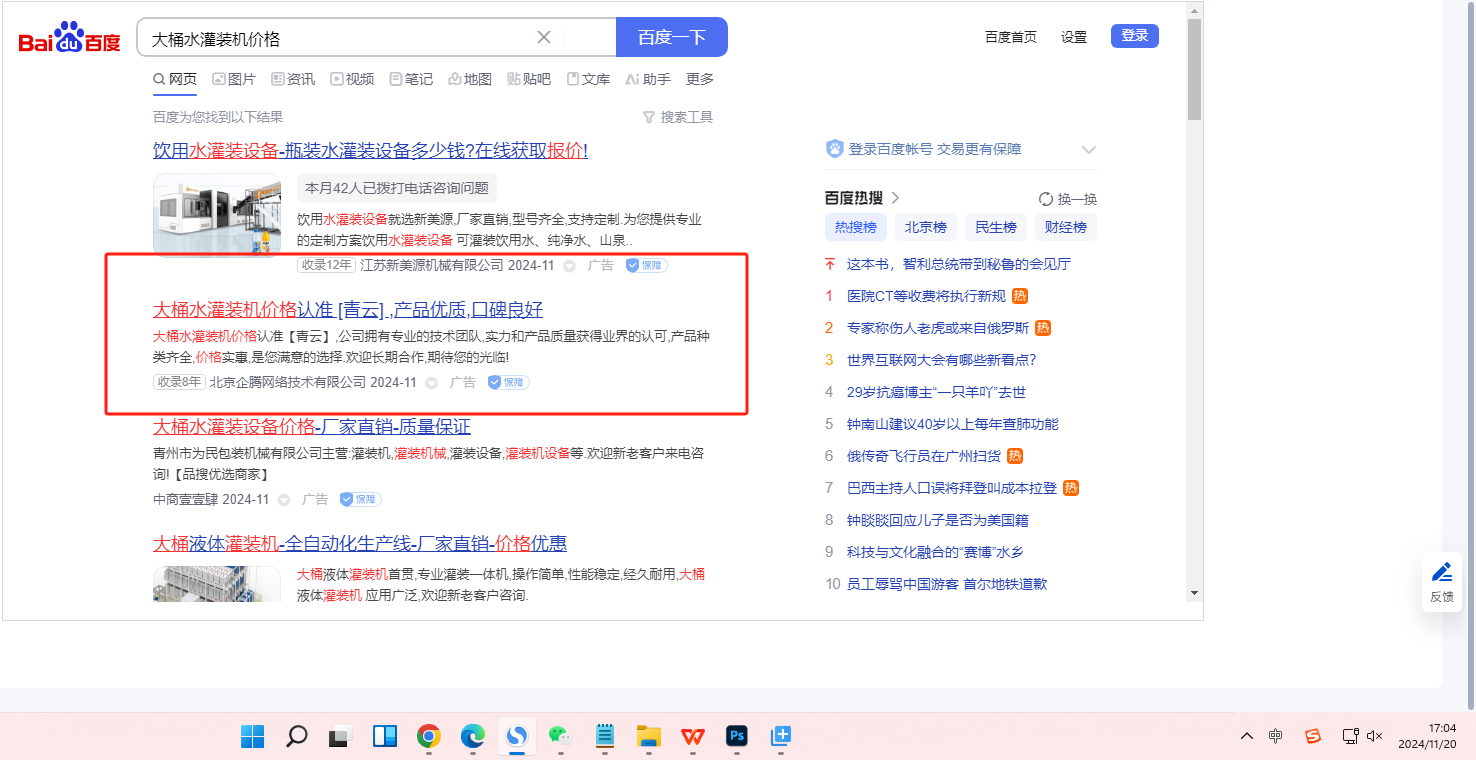Switch to the 图片 search tab

(233, 79)
